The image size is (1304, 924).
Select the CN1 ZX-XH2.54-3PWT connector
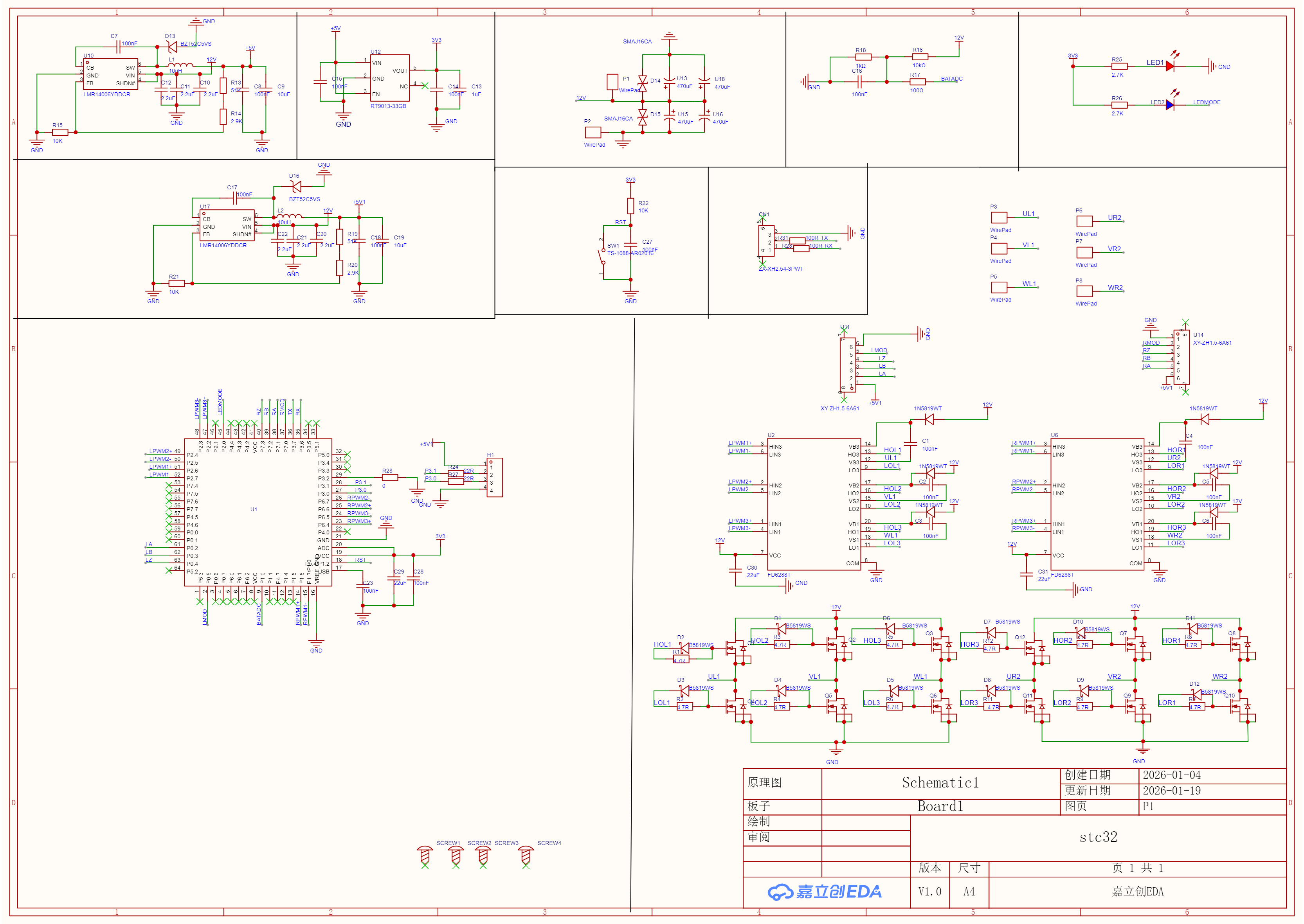coord(766,242)
